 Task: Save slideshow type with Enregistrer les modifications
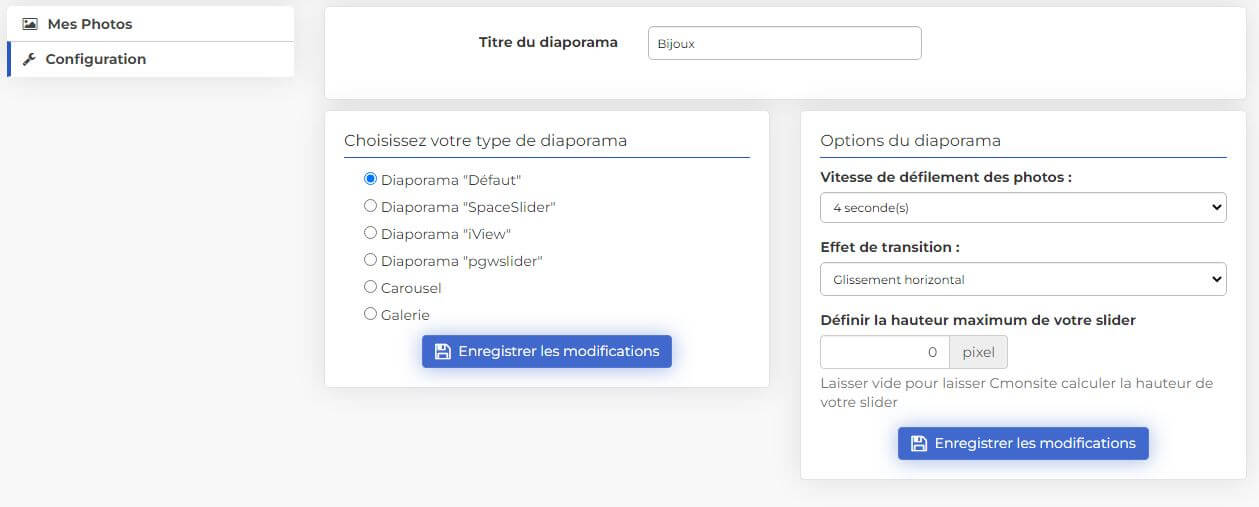tap(547, 351)
